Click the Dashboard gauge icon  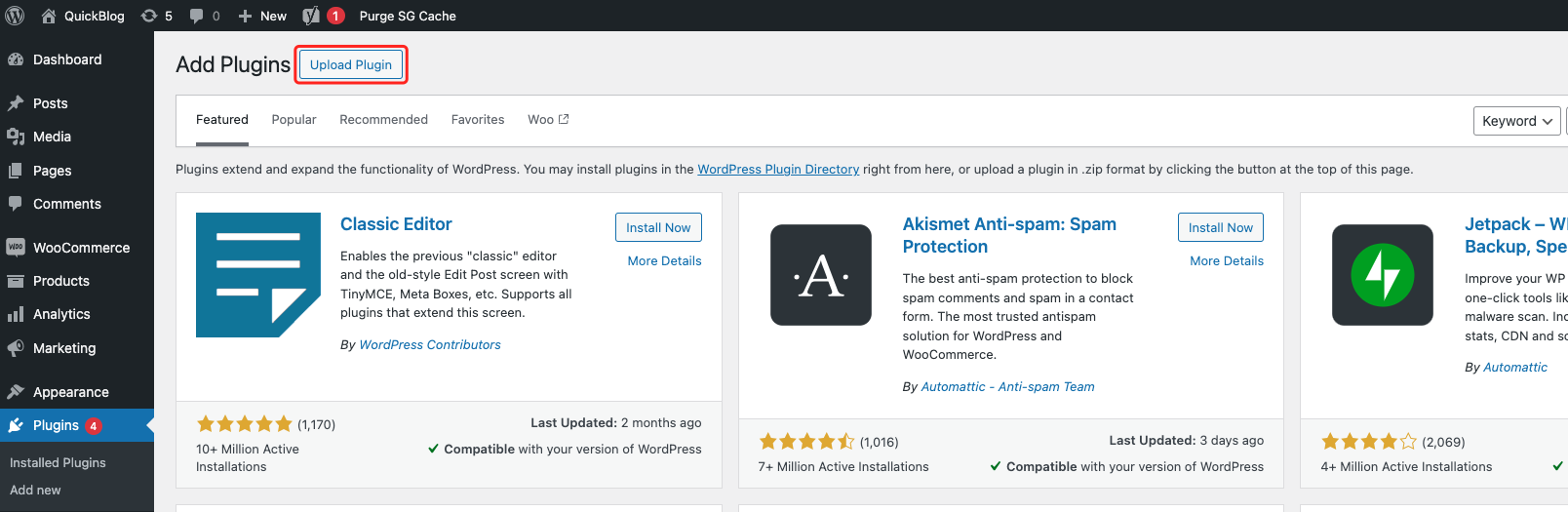16,59
